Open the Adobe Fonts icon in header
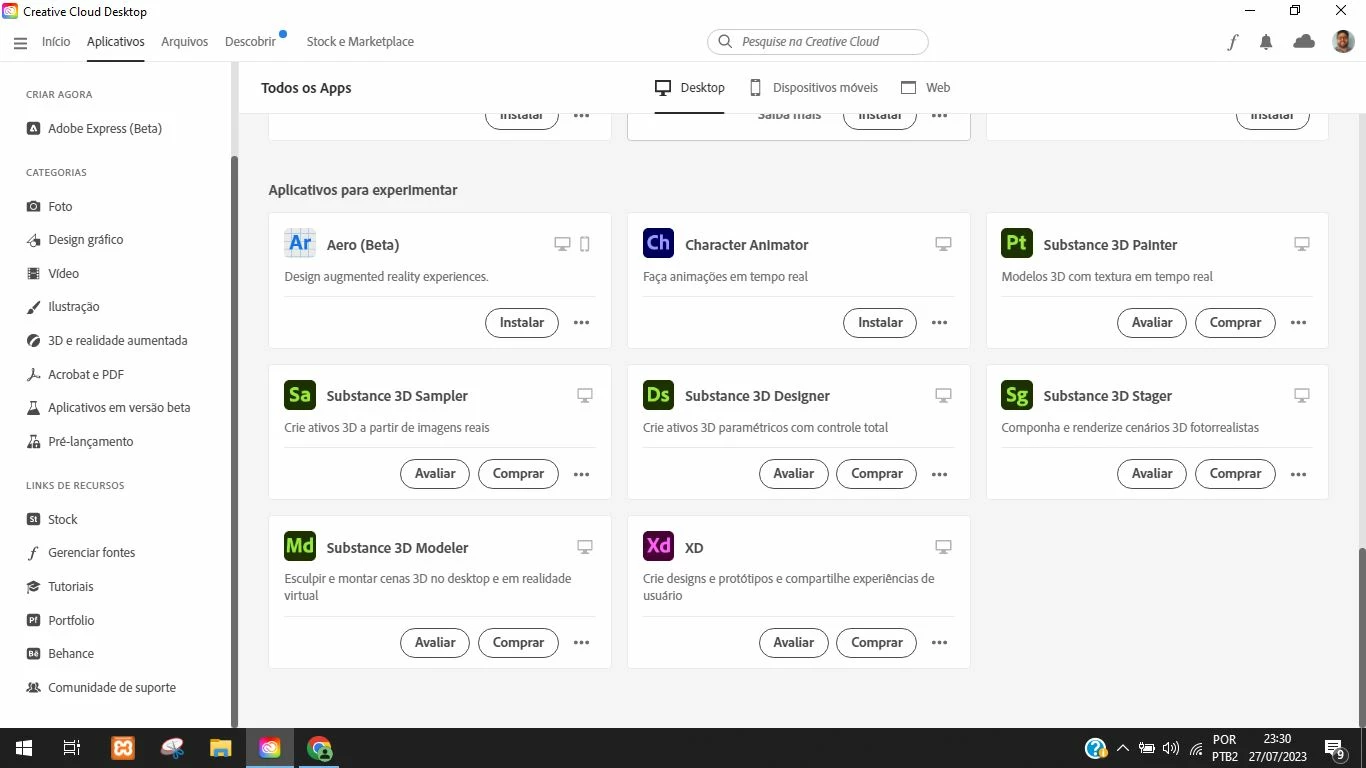 click(1233, 42)
